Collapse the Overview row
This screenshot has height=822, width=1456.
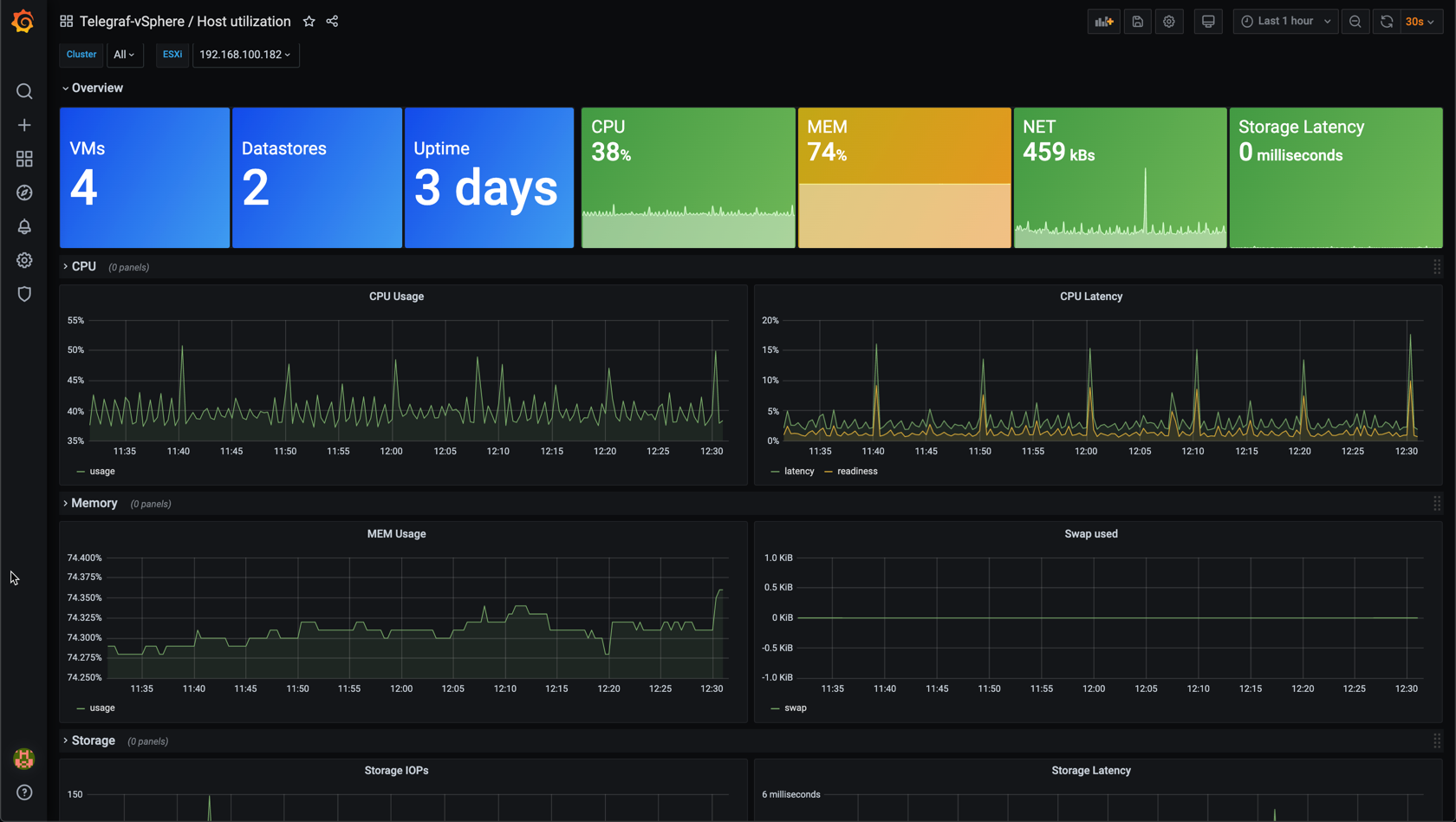pyautogui.click(x=92, y=88)
